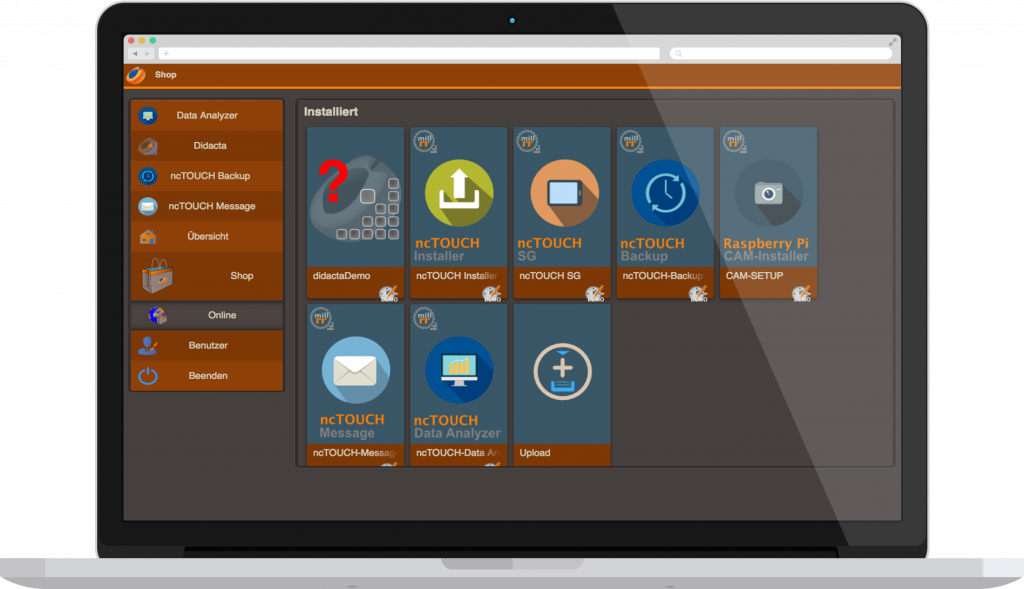
Task: Click the 'ncTOUCH Installer' tile caption
Action: coord(456,276)
